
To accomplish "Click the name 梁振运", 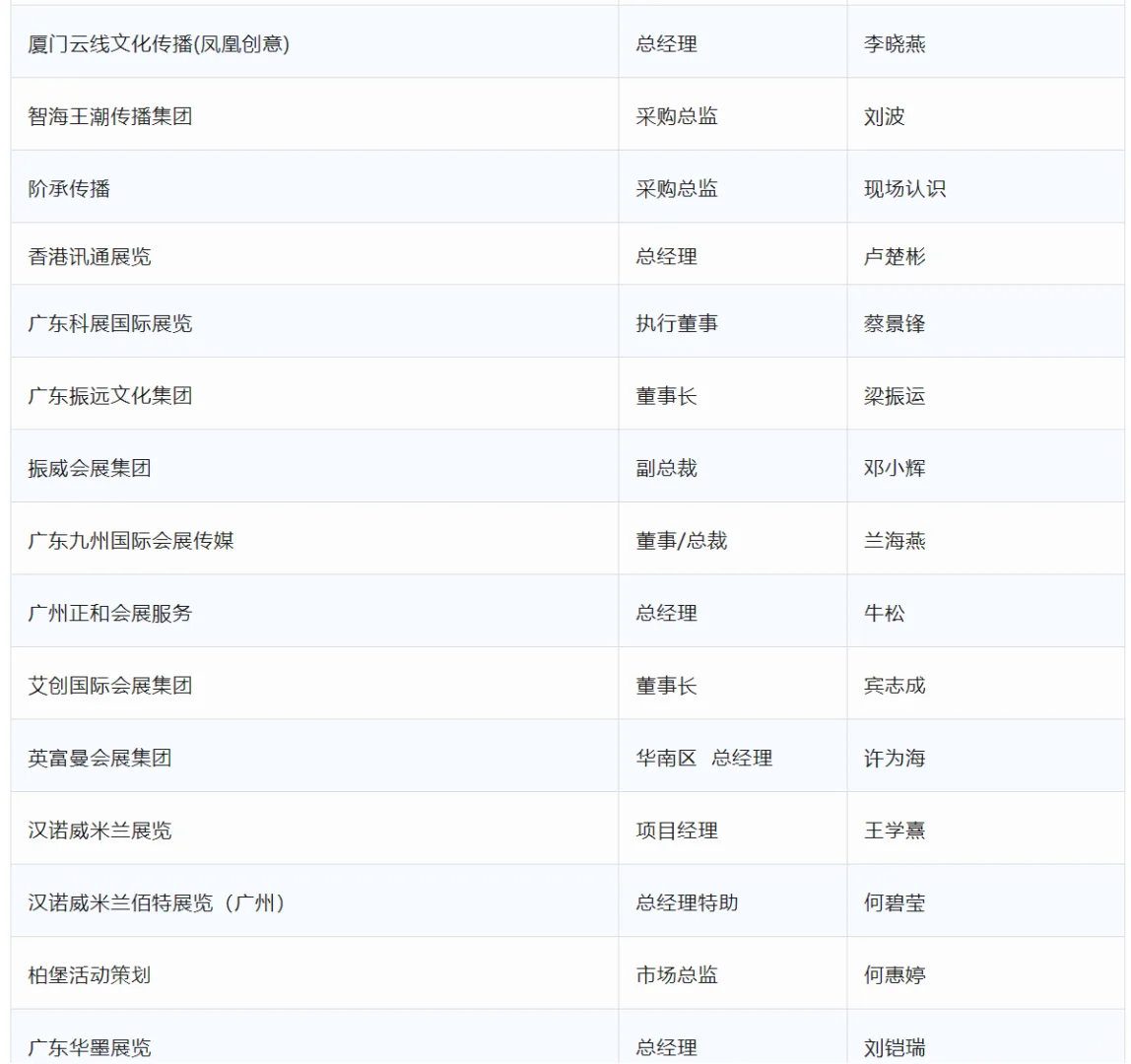I will pyautogui.click(x=895, y=395).
